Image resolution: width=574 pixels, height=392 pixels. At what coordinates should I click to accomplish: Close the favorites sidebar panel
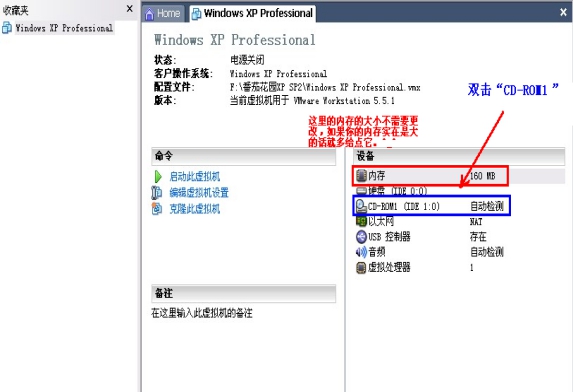click(x=130, y=9)
